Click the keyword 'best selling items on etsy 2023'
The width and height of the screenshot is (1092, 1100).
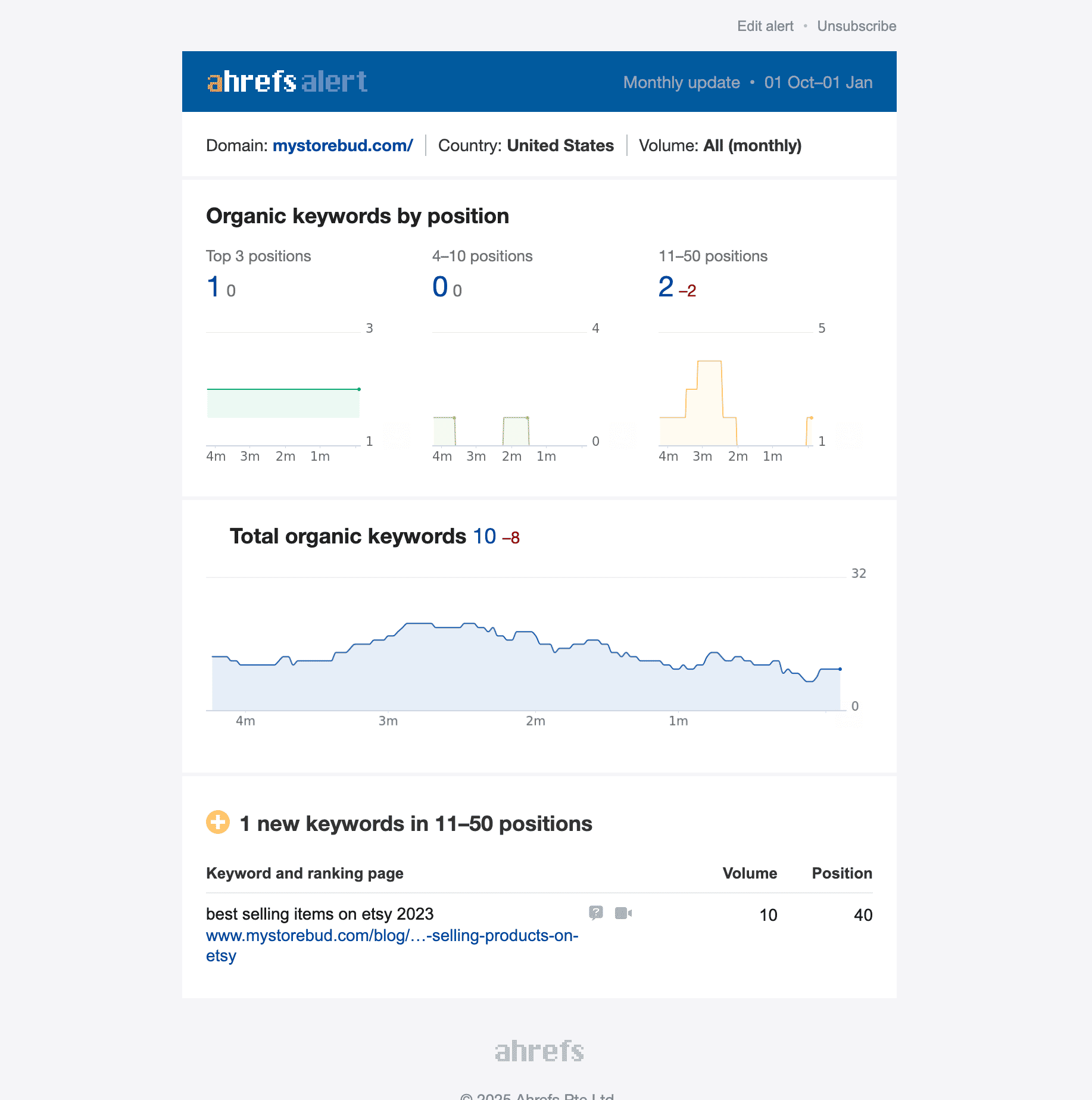pyautogui.click(x=320, y=914)
